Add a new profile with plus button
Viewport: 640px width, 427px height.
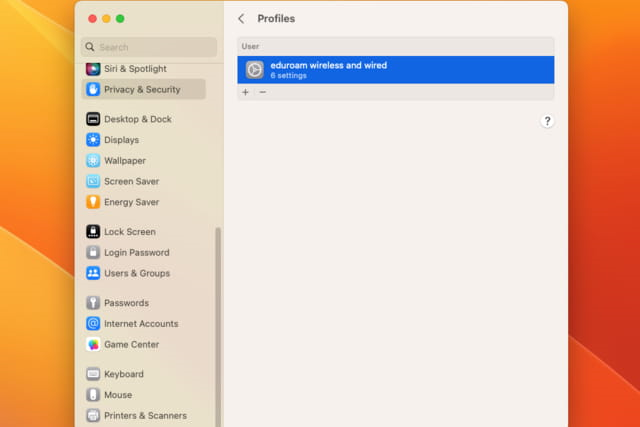coord(246,92)
